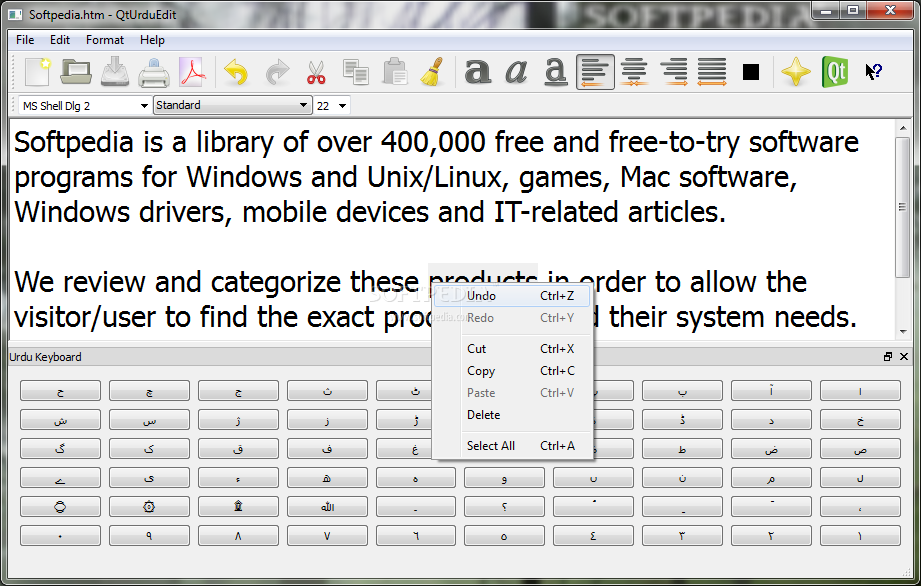Undo with the yellow arrow toolbar icon
This screenshot has height=586, width=921.
pyautogui.click(x=237, y=72)
